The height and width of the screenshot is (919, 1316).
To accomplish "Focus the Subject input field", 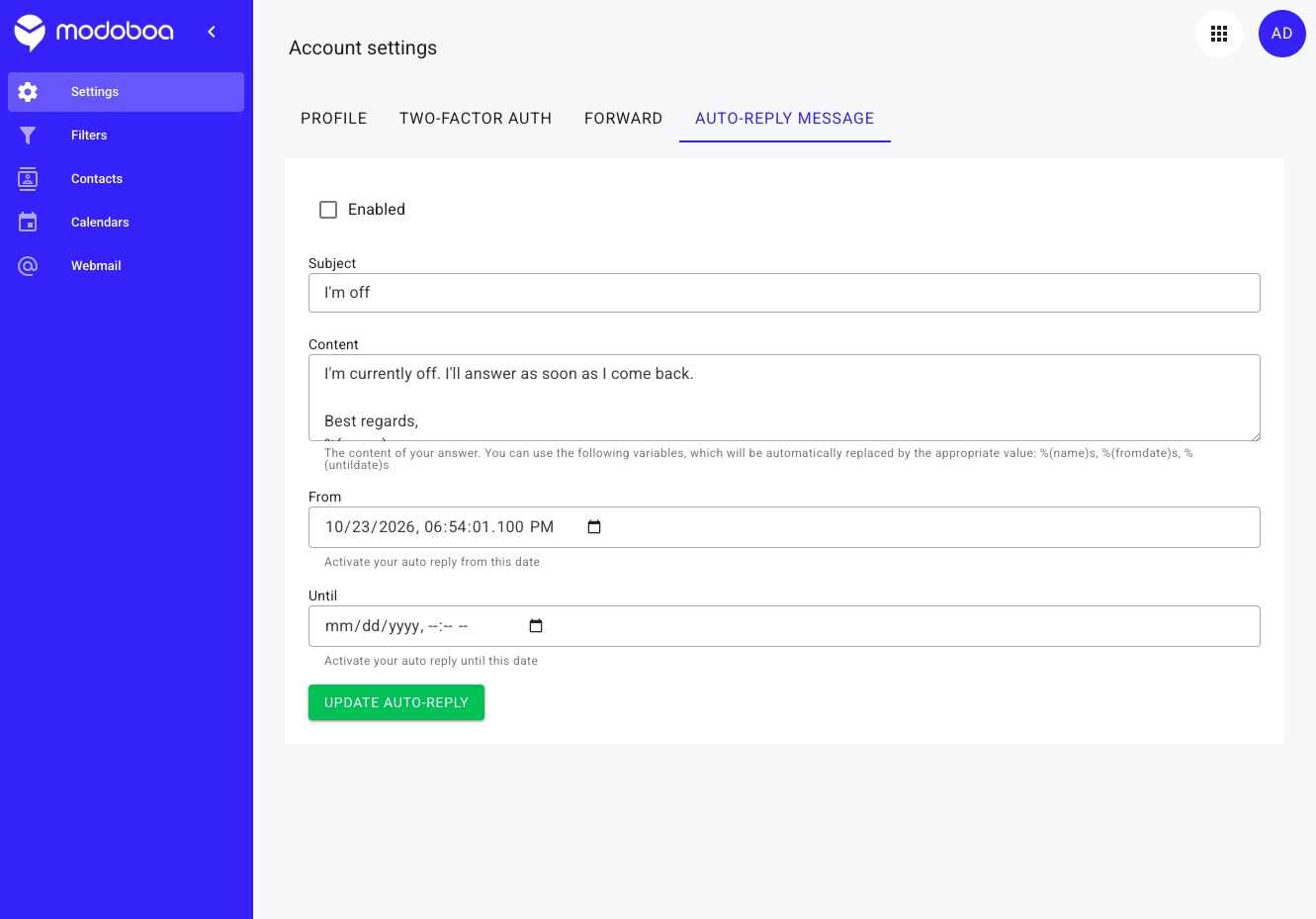I will pos(784,293).
